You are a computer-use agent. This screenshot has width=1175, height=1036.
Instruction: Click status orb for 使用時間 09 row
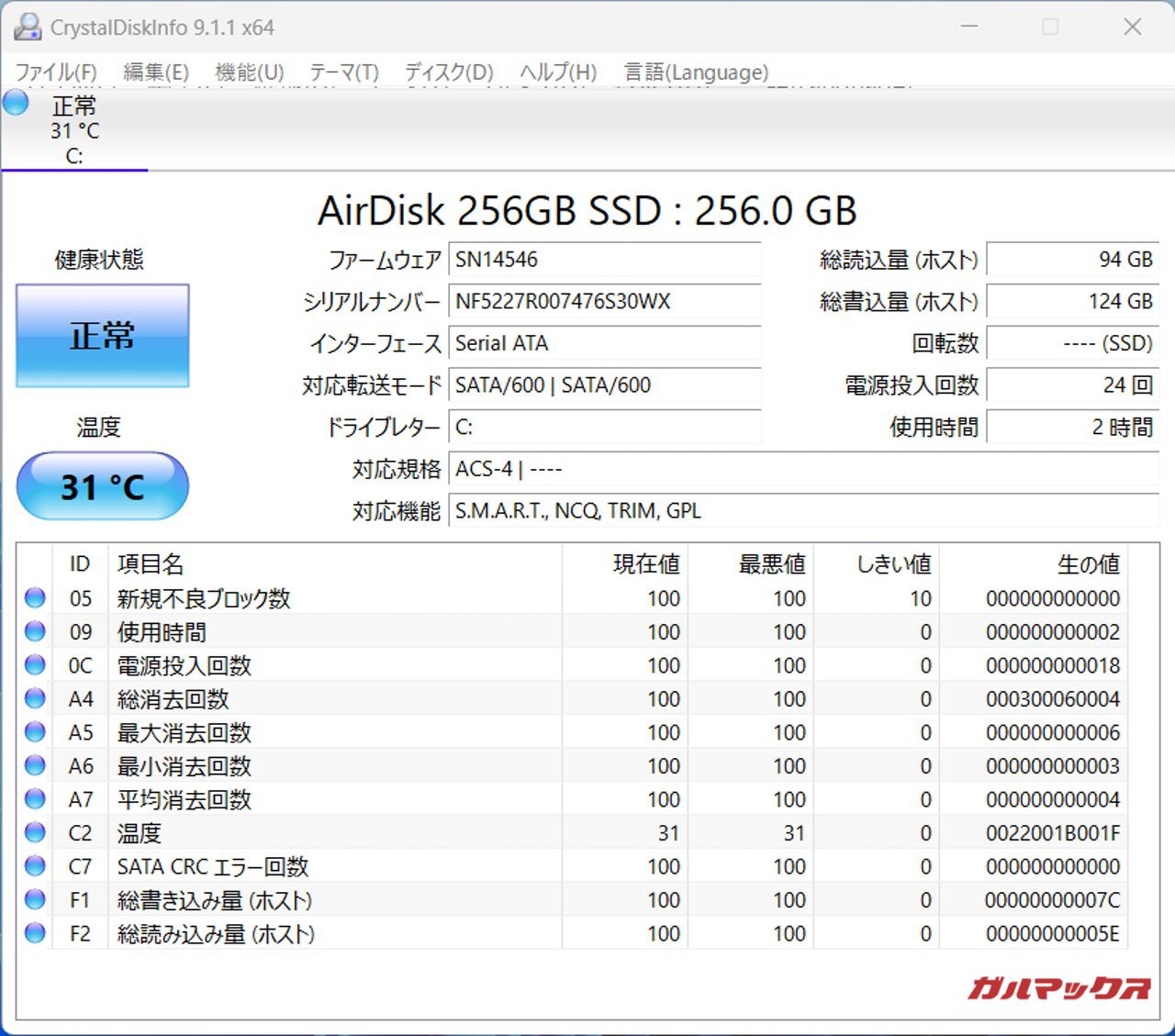click(x=35, y=631)
